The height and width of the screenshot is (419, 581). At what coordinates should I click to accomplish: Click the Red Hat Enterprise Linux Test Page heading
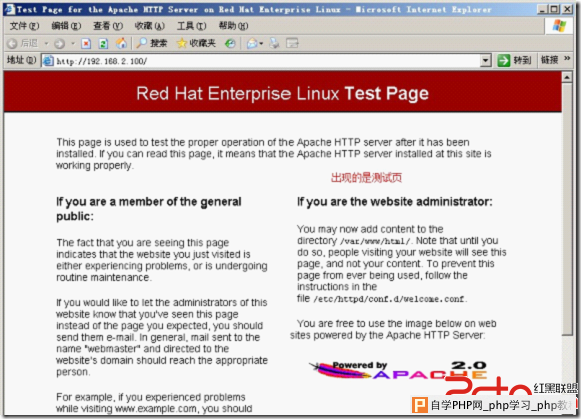click(282, 93)
